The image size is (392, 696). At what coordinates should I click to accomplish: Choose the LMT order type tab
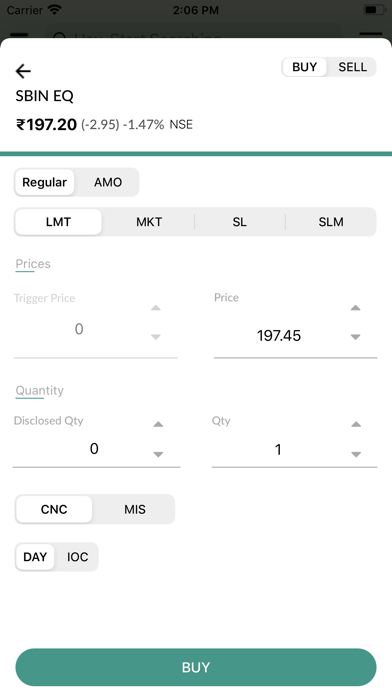tap(58, 221)
